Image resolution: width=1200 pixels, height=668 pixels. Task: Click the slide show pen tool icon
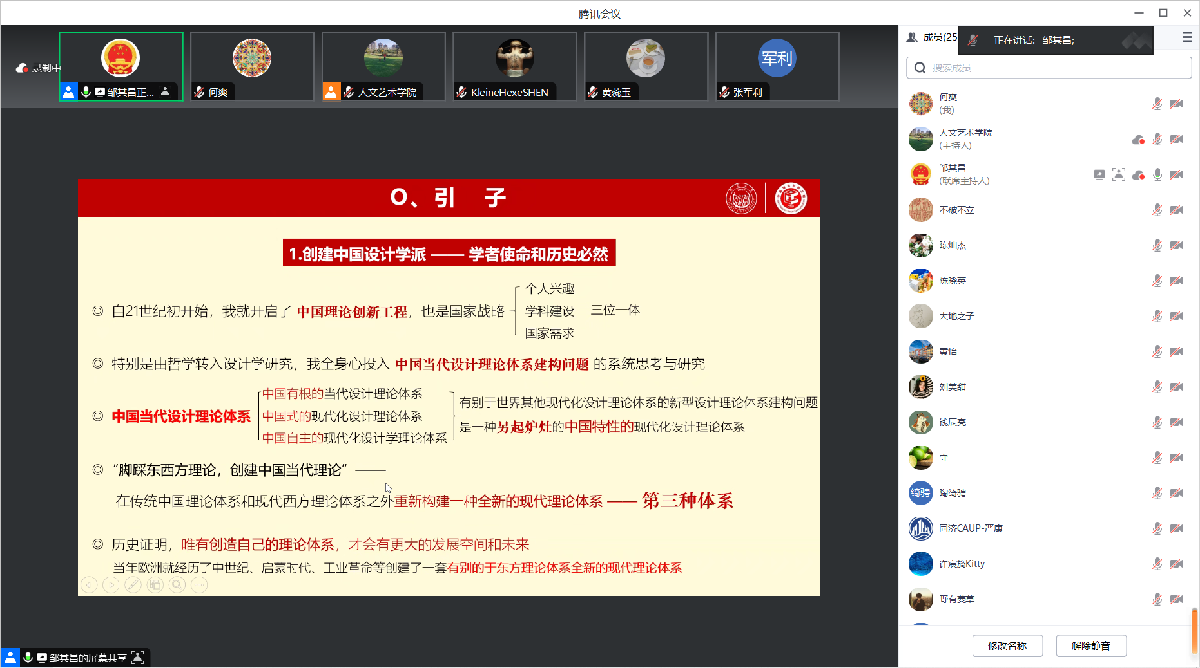coord(133,585)
